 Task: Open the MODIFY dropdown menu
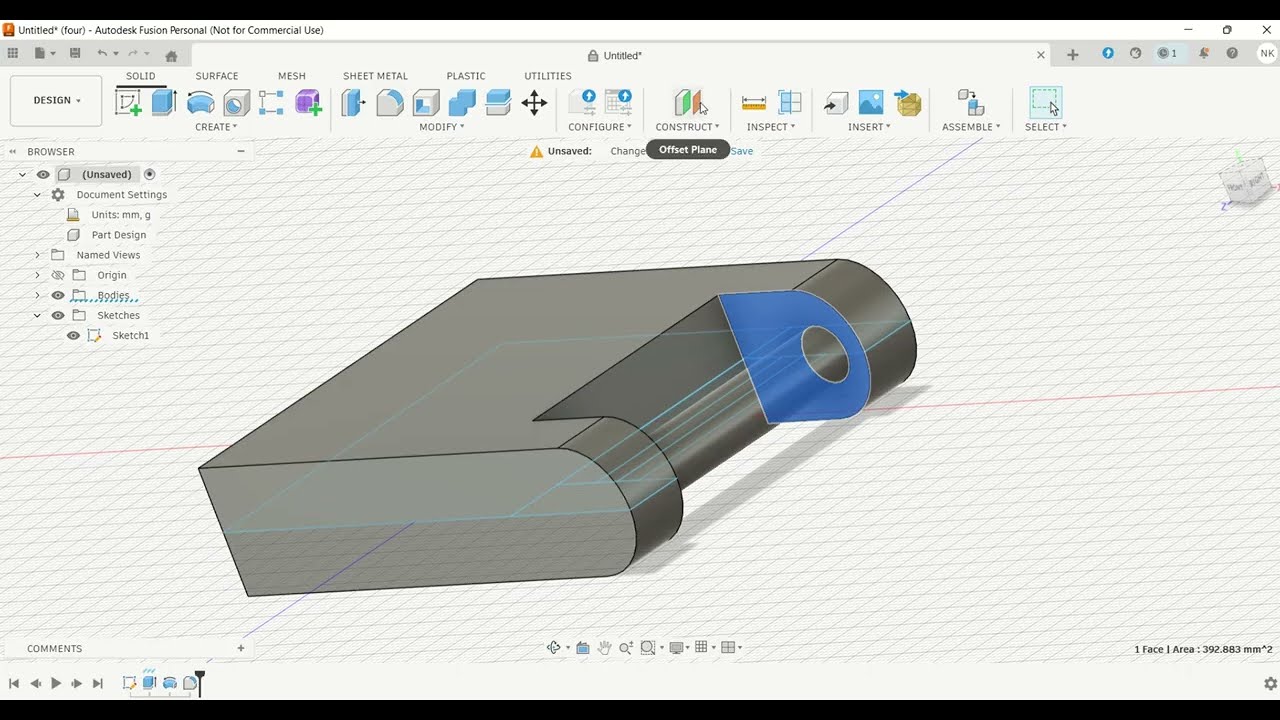tap(441, 127)
